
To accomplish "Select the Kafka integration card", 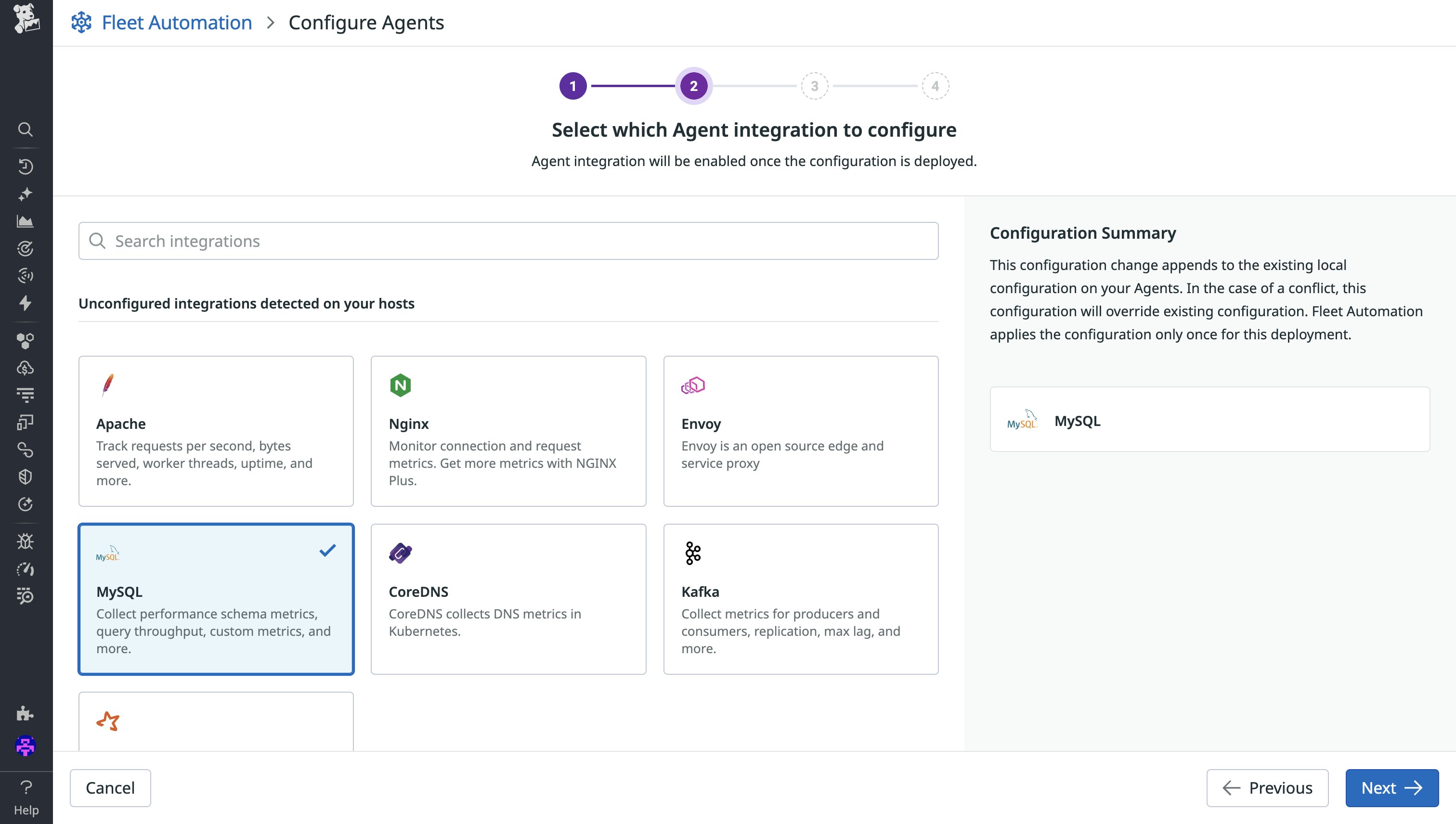I will coord(800,599).
